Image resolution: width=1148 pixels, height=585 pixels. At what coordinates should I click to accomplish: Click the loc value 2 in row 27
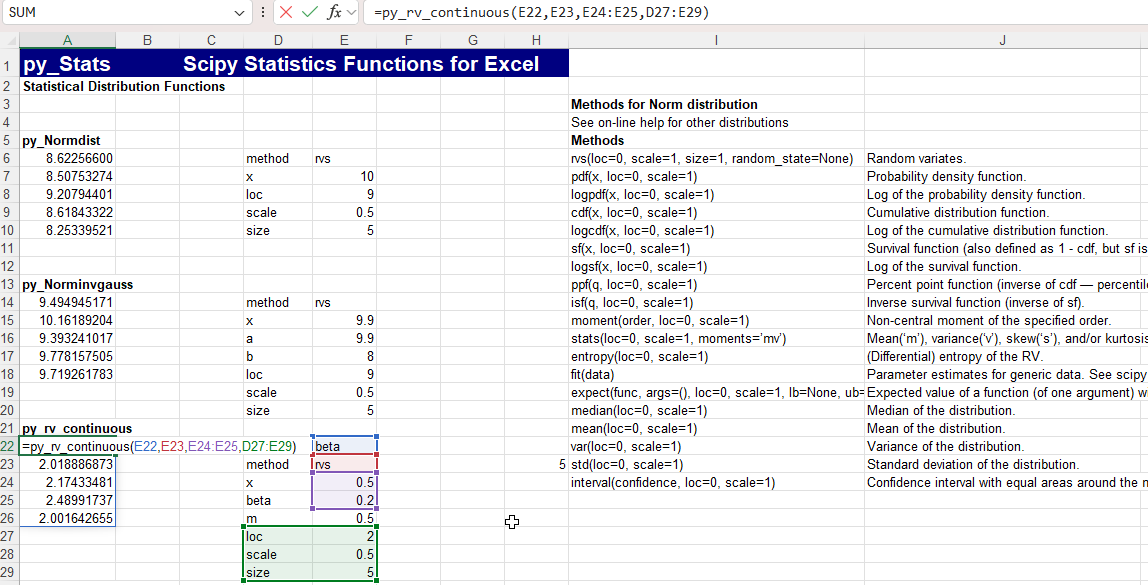[344, 537]
